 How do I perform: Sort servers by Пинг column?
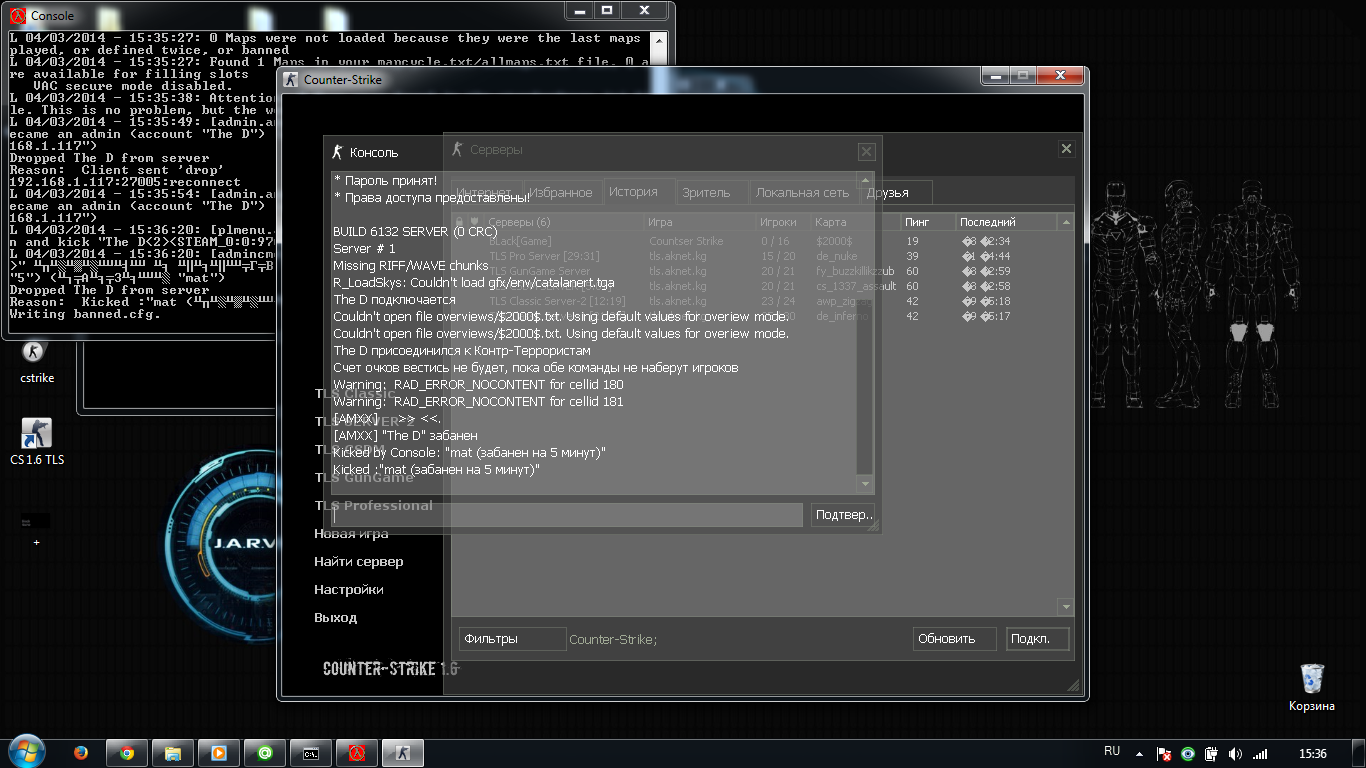click(927, 222)
